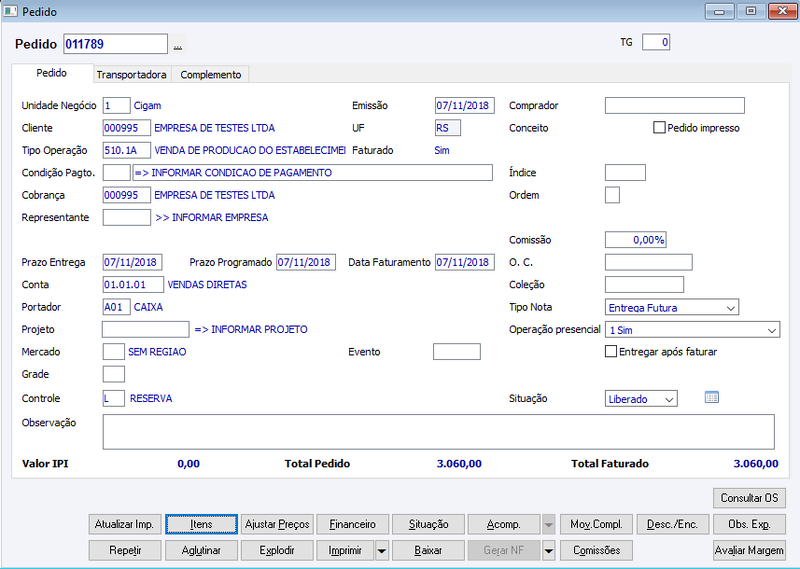
Task: Click the Itens button
Action: (x=202, y=524)
